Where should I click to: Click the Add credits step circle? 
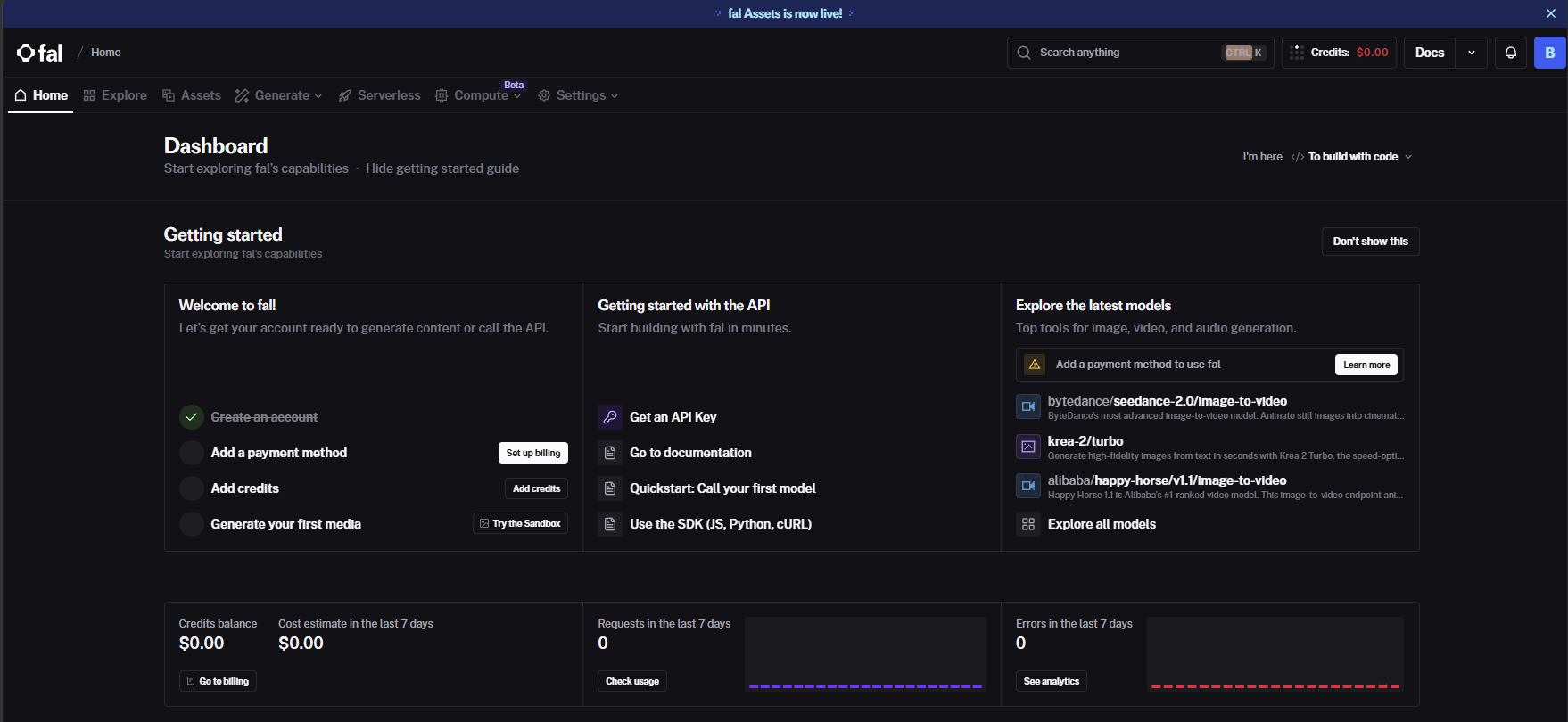[x=192, y=488]
